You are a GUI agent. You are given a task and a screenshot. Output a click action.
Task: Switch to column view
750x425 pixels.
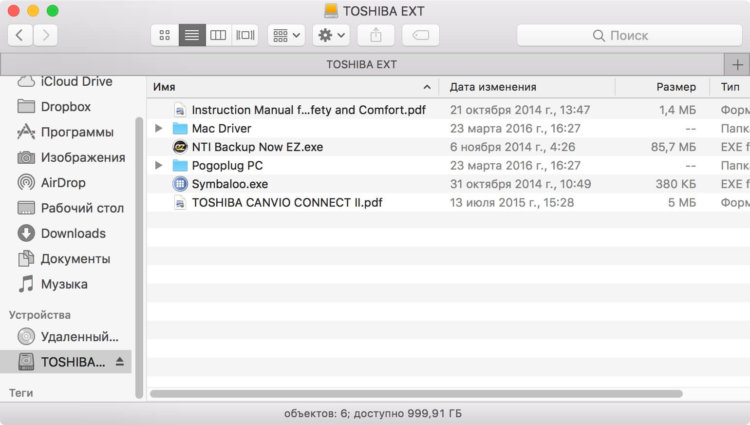(x=218, y=35)
